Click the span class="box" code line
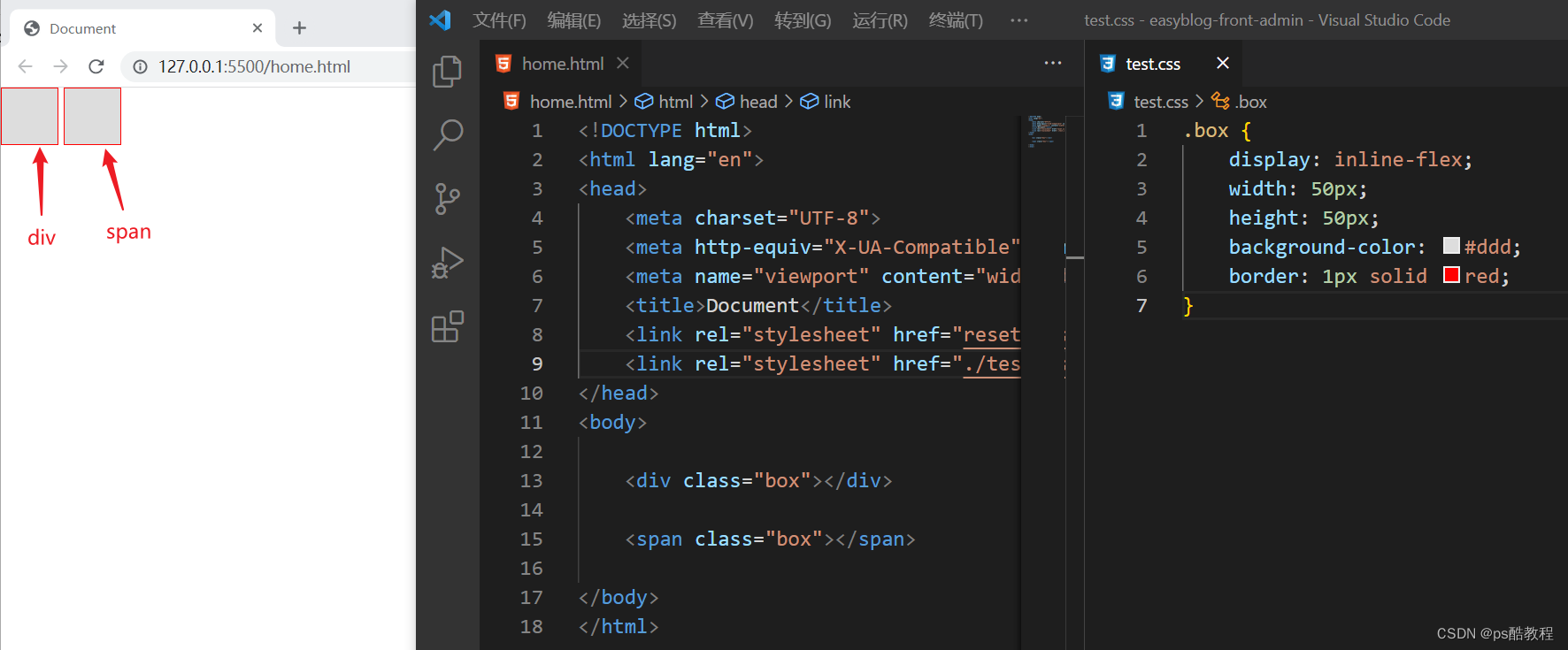 tap(770, 539)
